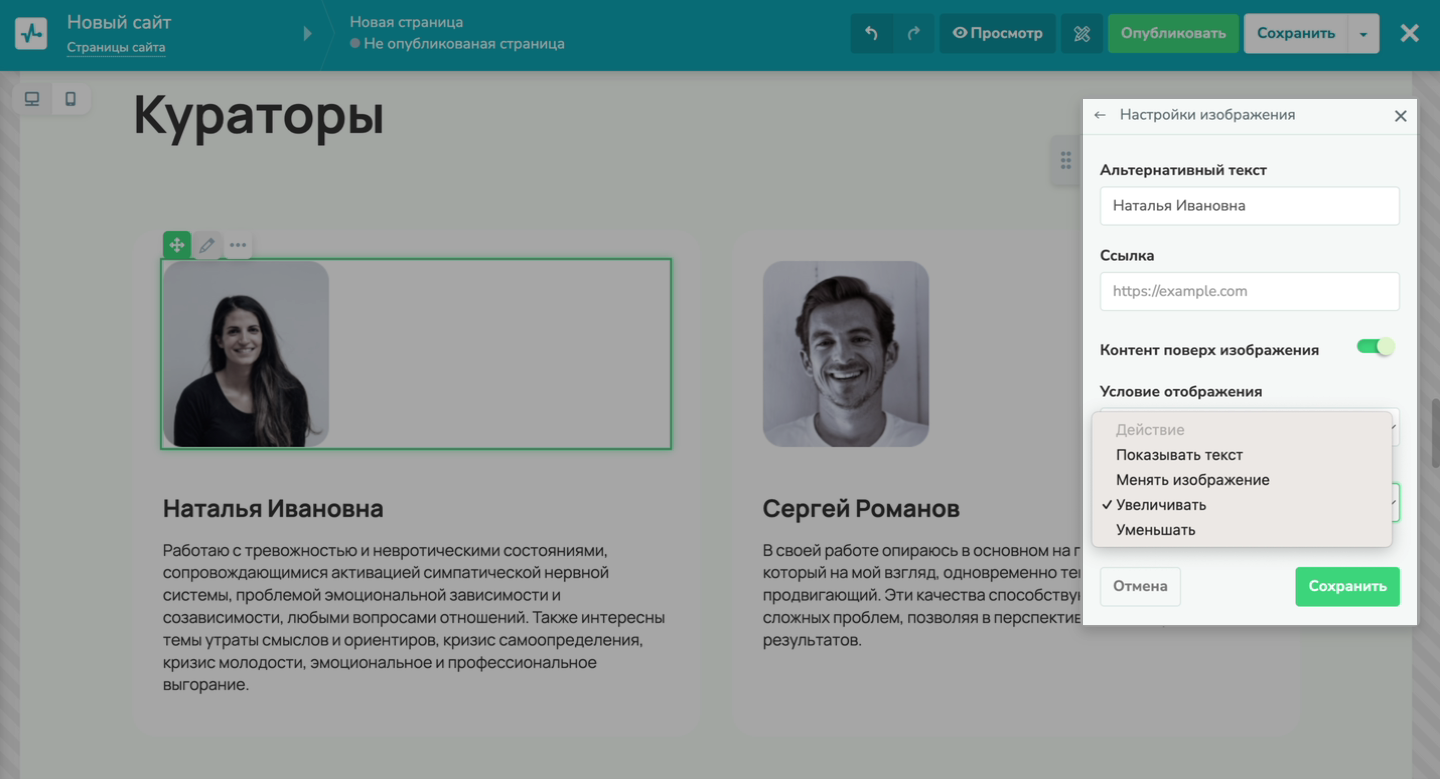
Task: Grab the settings panel drag handle
Action: point(1066,160)
